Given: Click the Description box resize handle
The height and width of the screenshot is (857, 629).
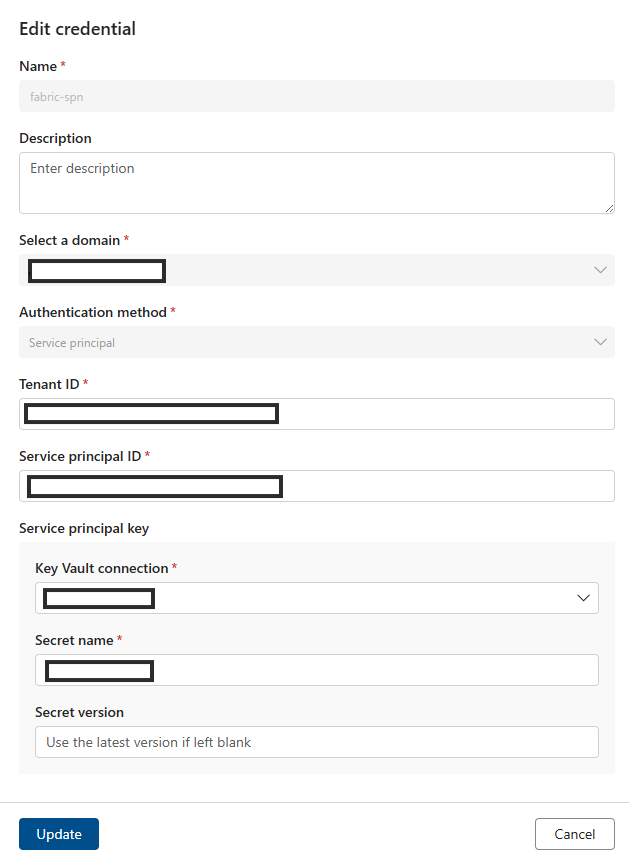Looking at the screenshot, I should pyautogui.click(x=609, y=207).
